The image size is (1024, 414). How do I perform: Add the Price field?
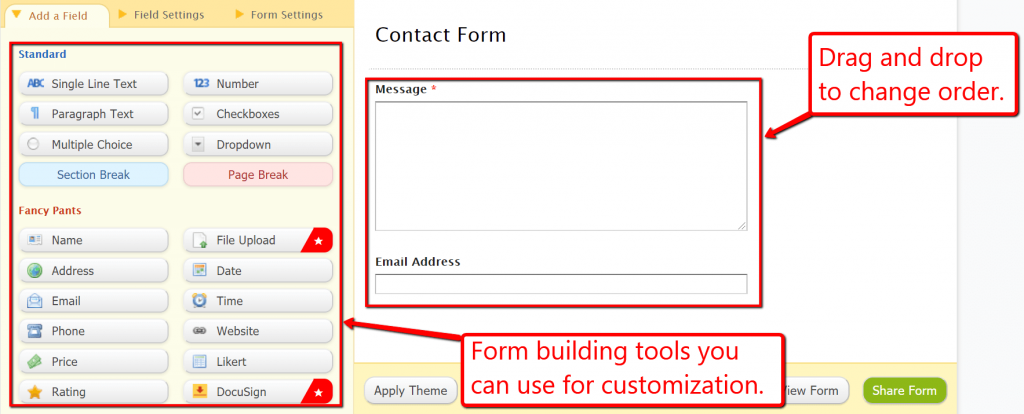pyautogui.click(x=93, y=361)
